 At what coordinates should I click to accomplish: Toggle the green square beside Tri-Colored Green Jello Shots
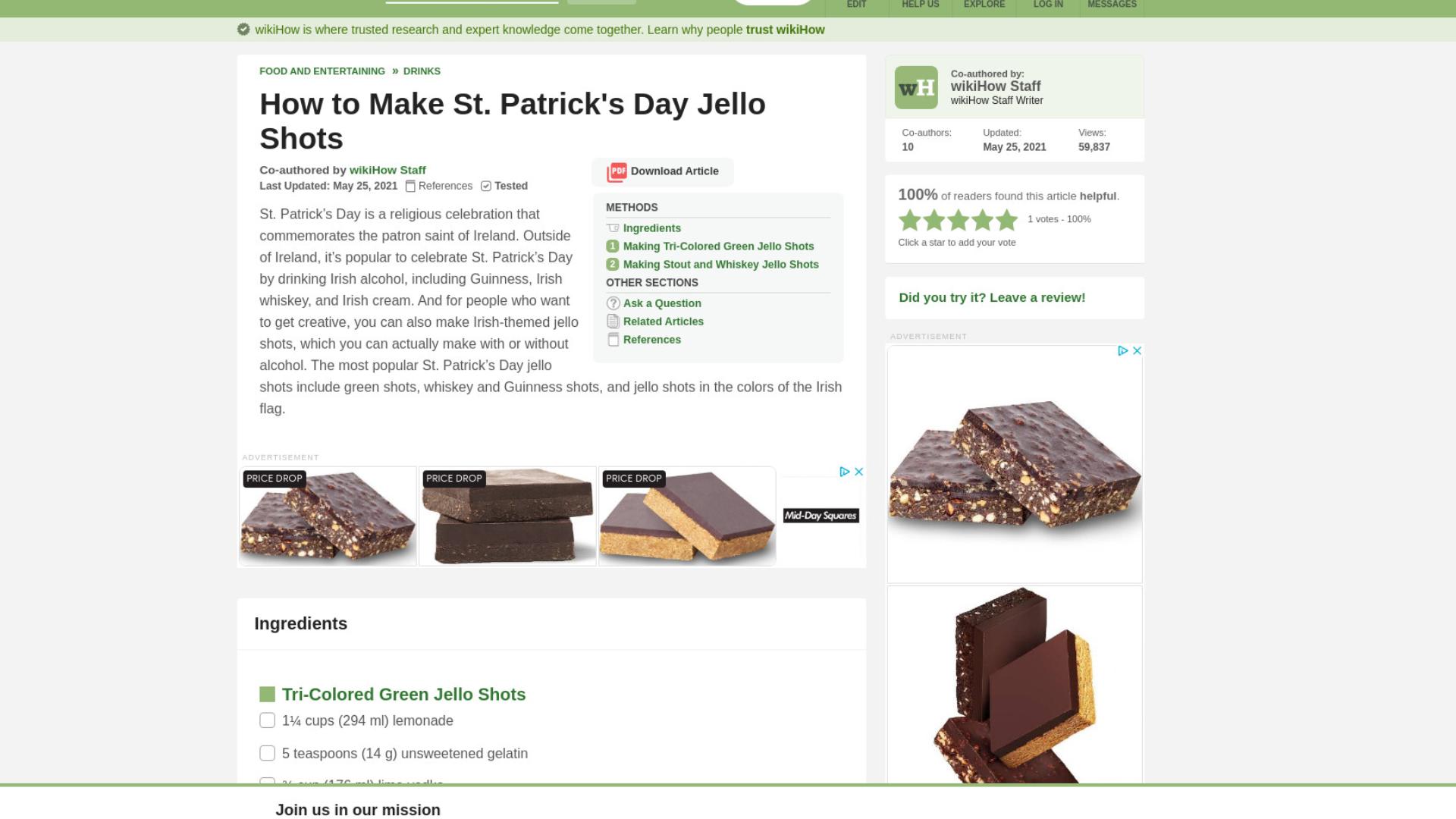267,694
